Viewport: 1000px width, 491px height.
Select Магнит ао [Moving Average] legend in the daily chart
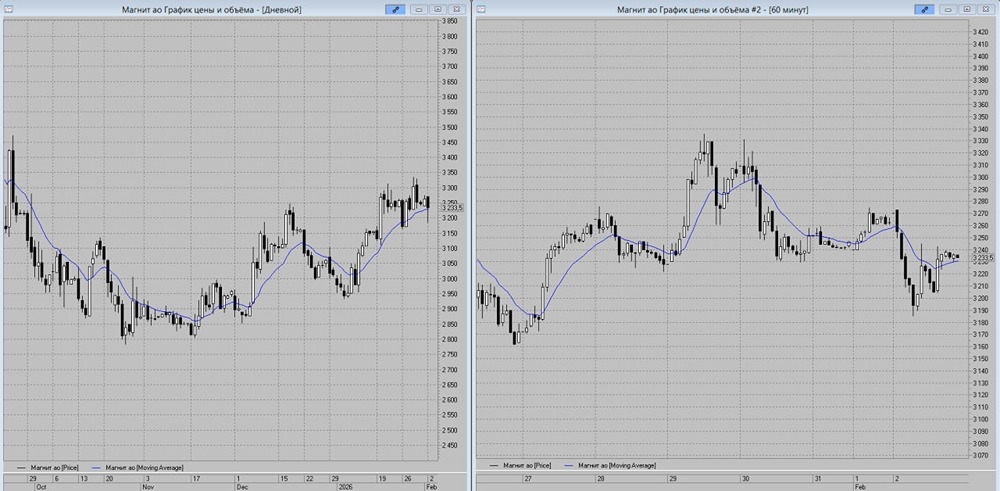138,467
